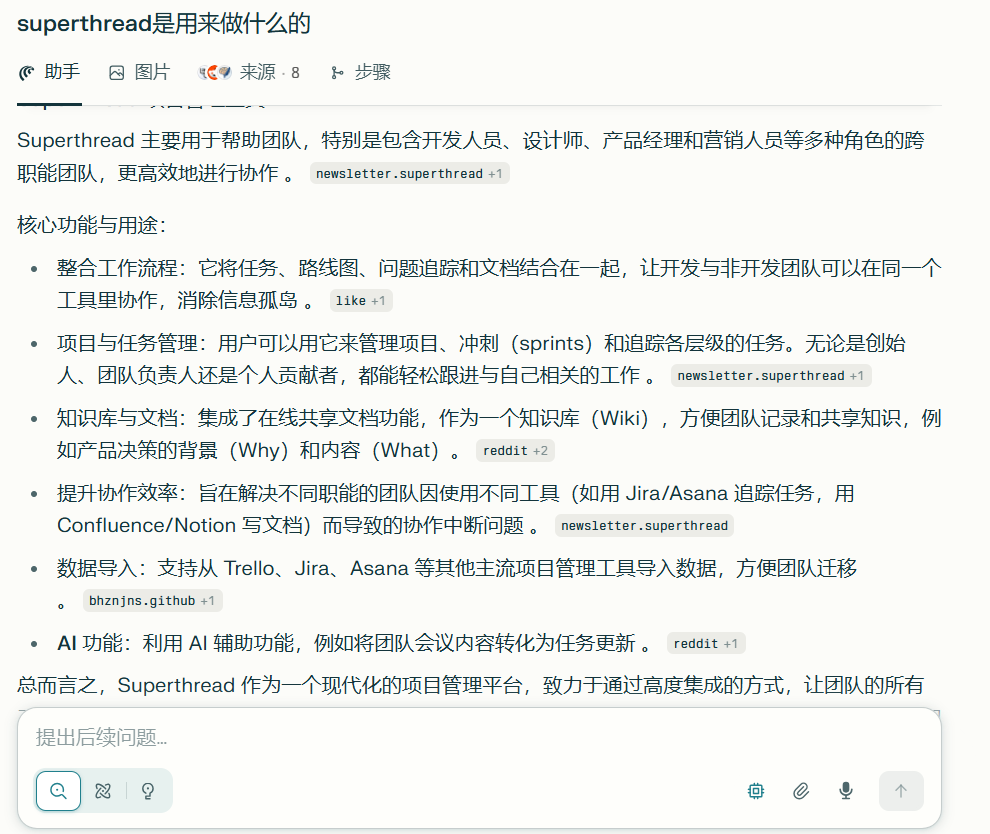Click the paperclip attach file icon
990x834 pixels.
(x=801, y=791)
